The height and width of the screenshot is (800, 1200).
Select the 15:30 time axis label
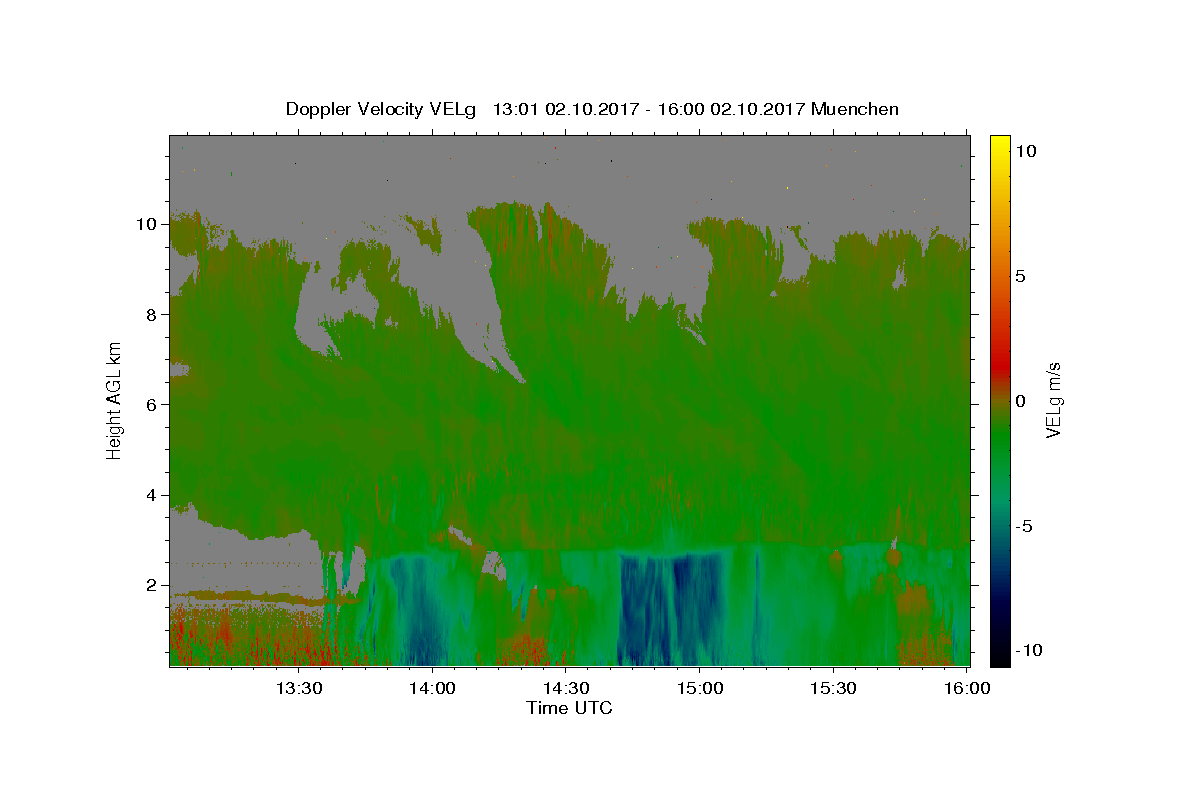(832, 688)
